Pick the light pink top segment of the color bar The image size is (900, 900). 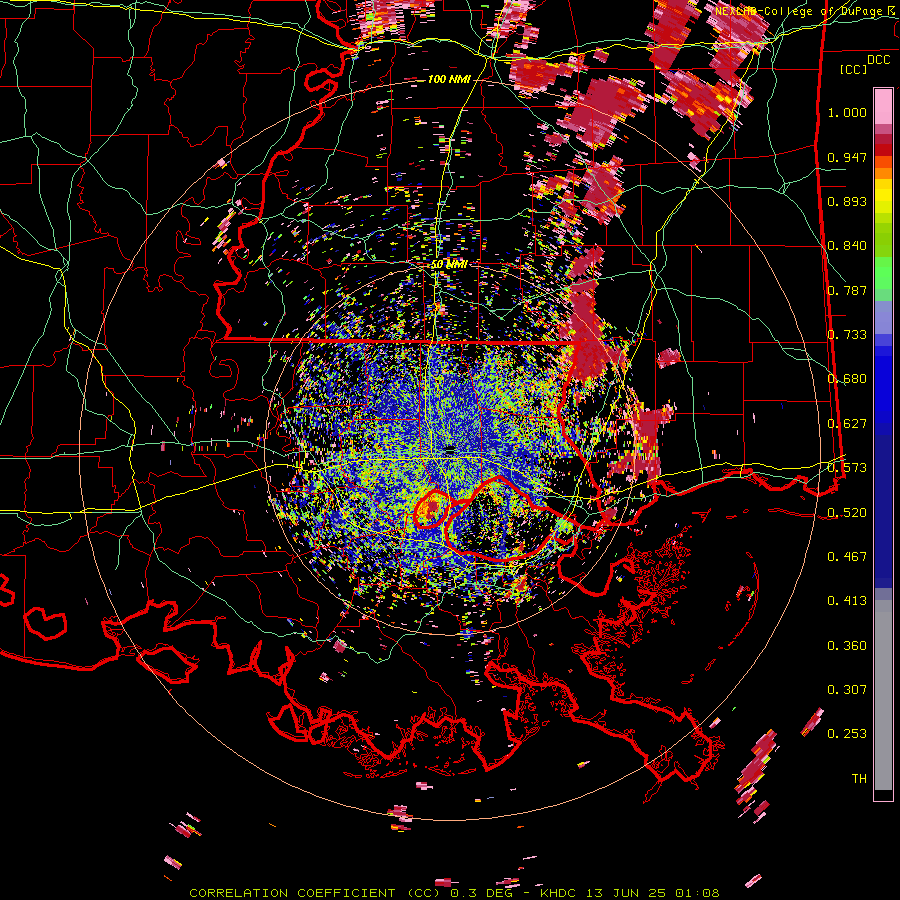[x=883, y=106]
